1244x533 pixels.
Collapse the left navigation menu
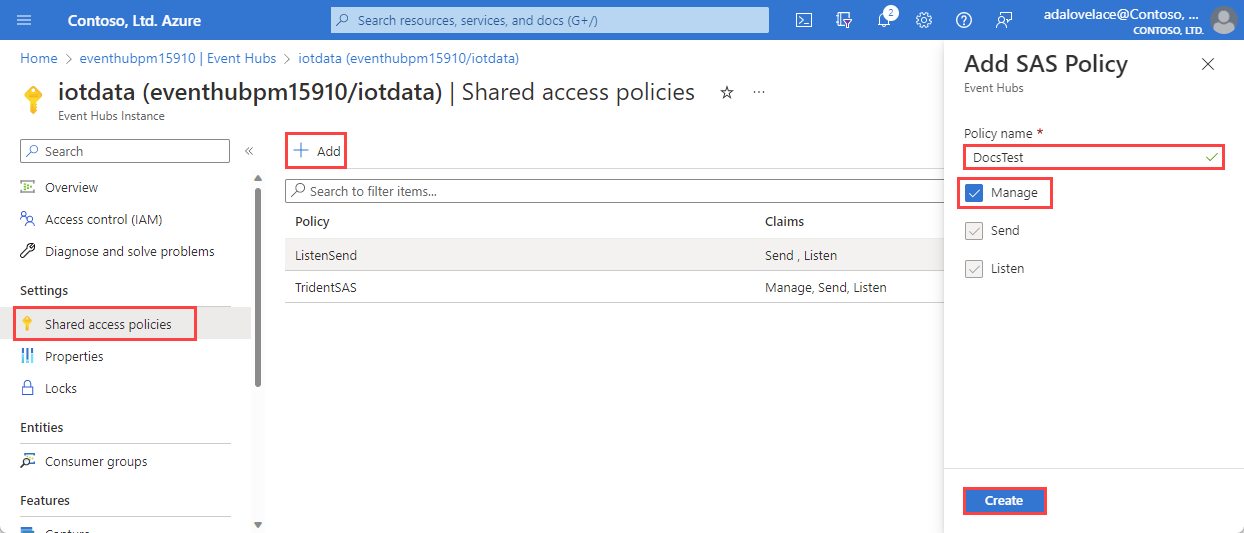249,151
